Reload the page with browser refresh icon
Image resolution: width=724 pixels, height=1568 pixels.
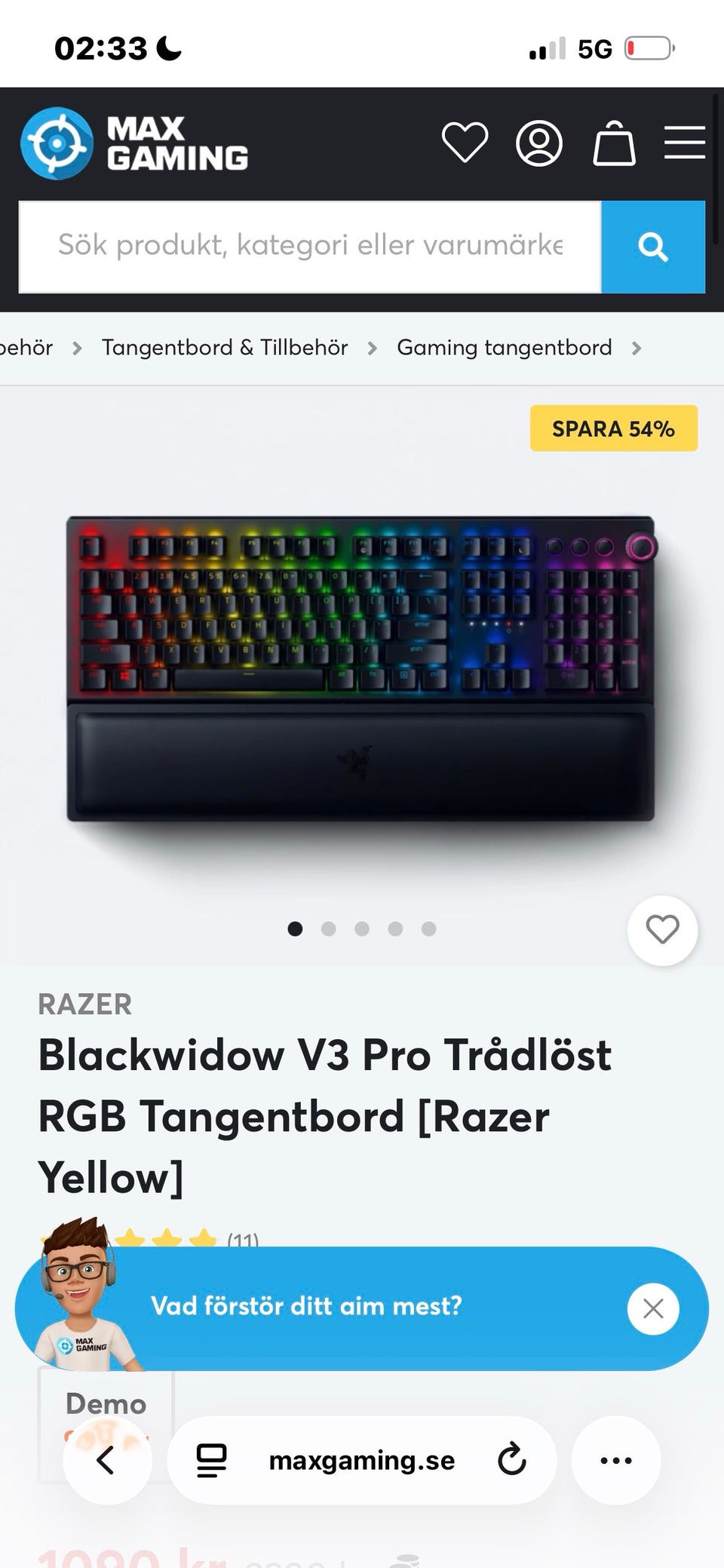(512, 1460)
